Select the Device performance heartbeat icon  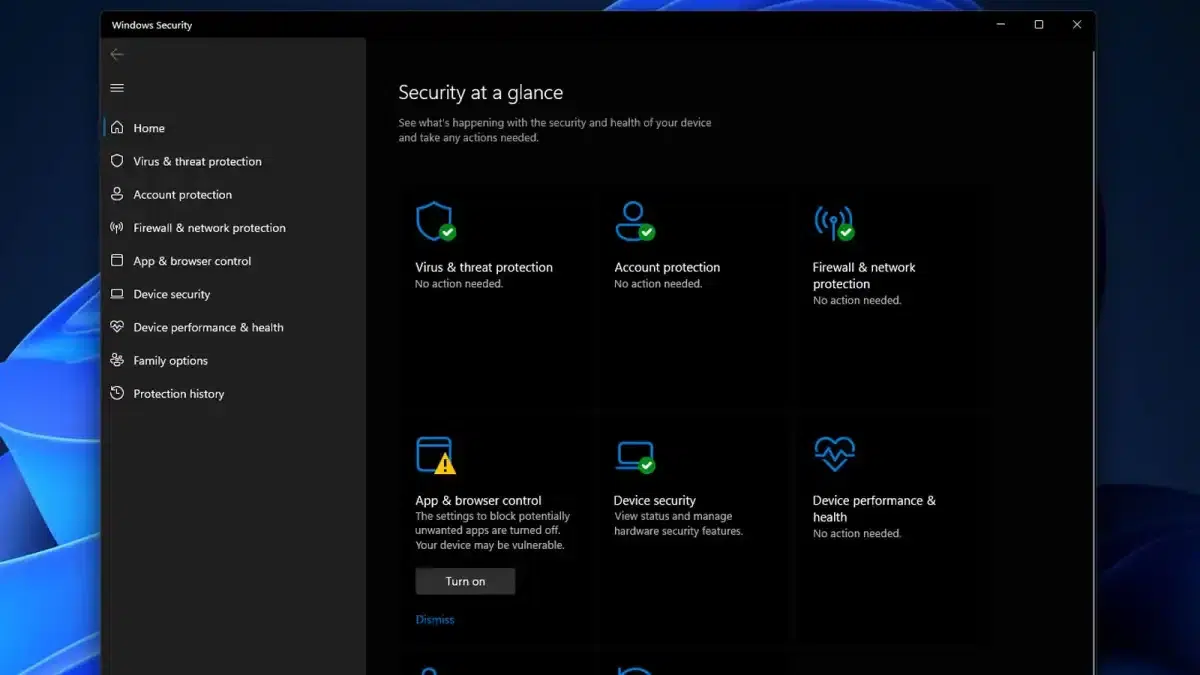834,453
